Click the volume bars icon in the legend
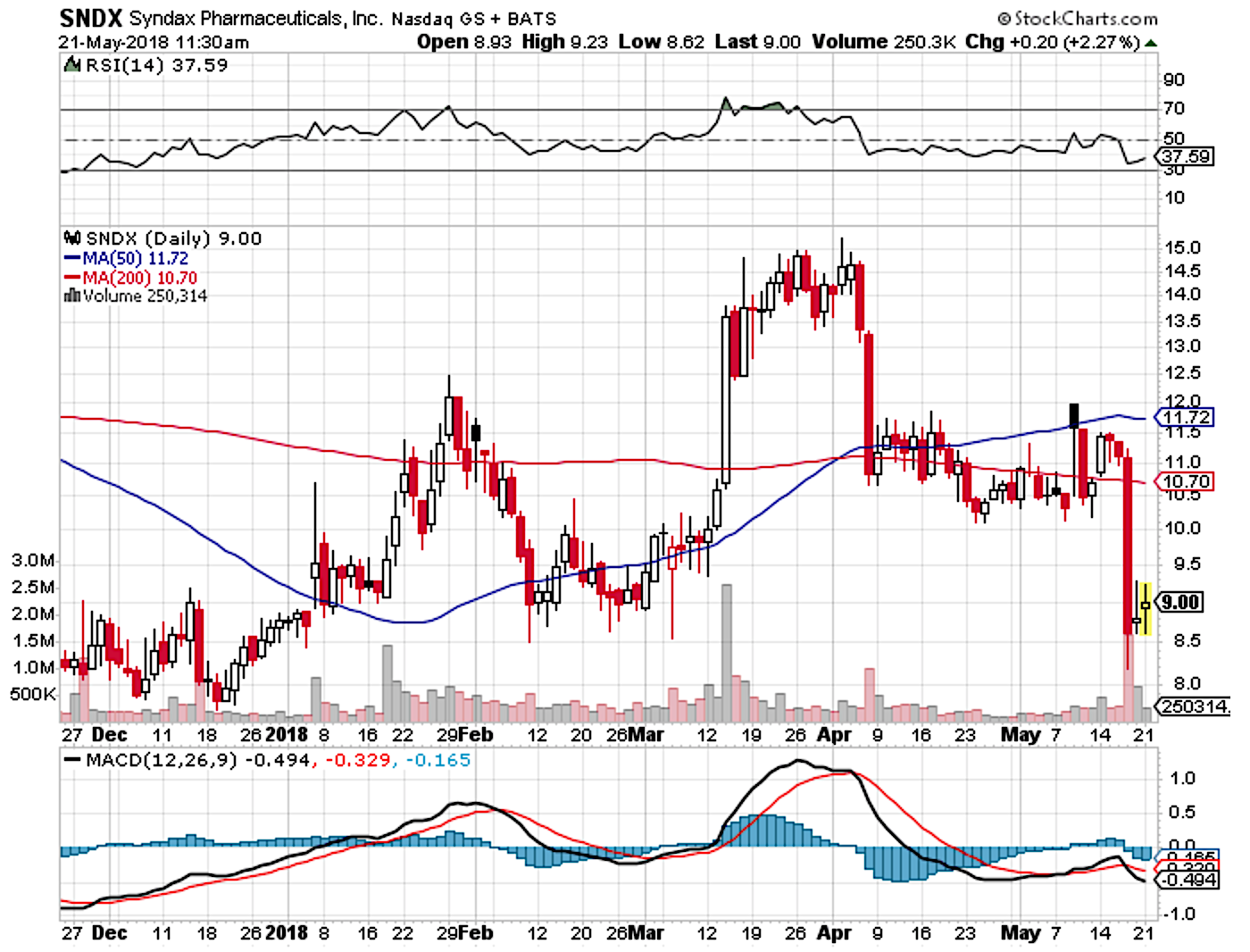Image resolution: width=1250 pixels, height=952 pixels. point(72,296)
